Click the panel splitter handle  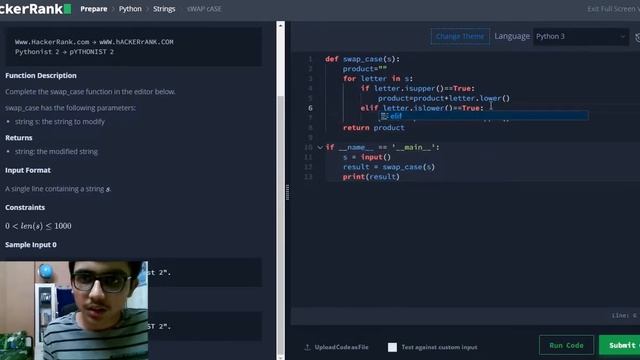[x=287, y=192]
